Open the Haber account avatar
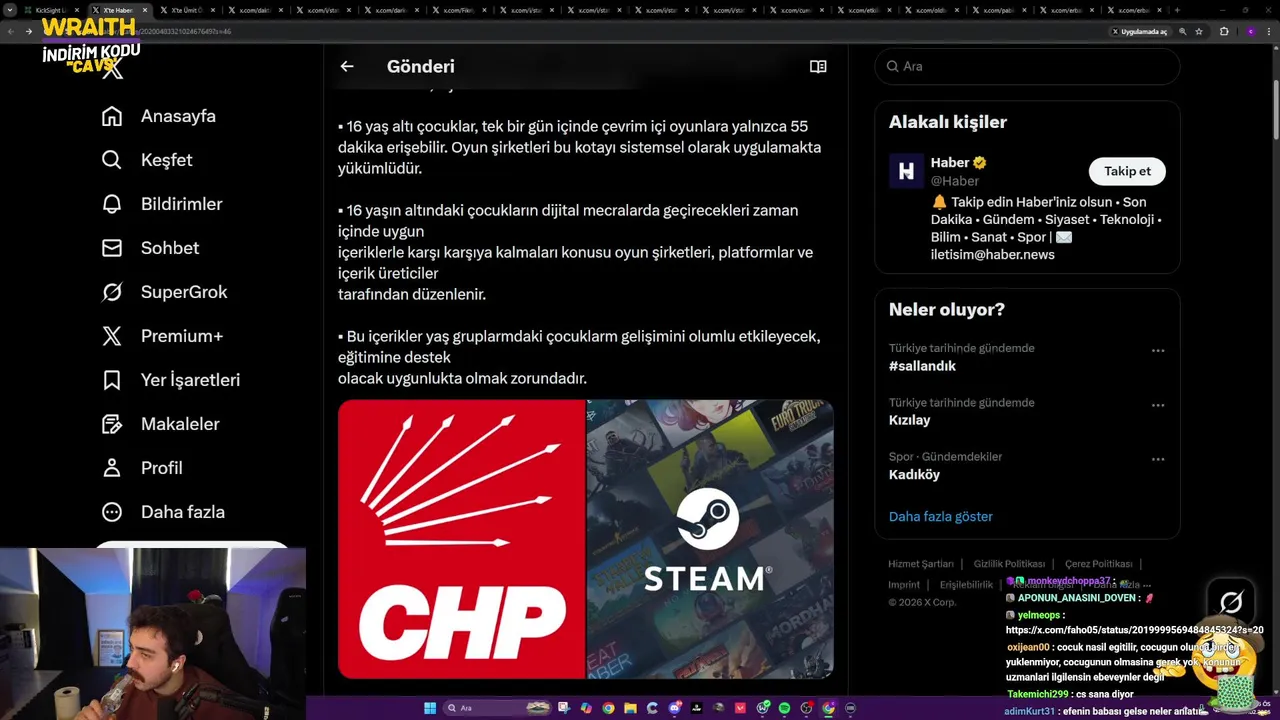This screenshot has height=720, width=1280. [906, 171]
